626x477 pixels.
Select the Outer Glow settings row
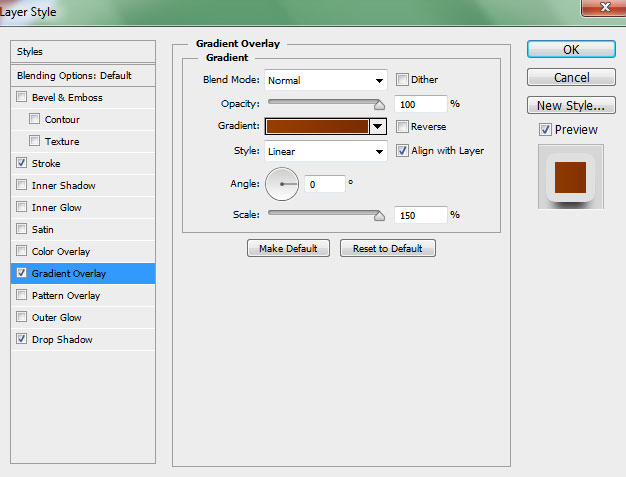click(83, 317)
